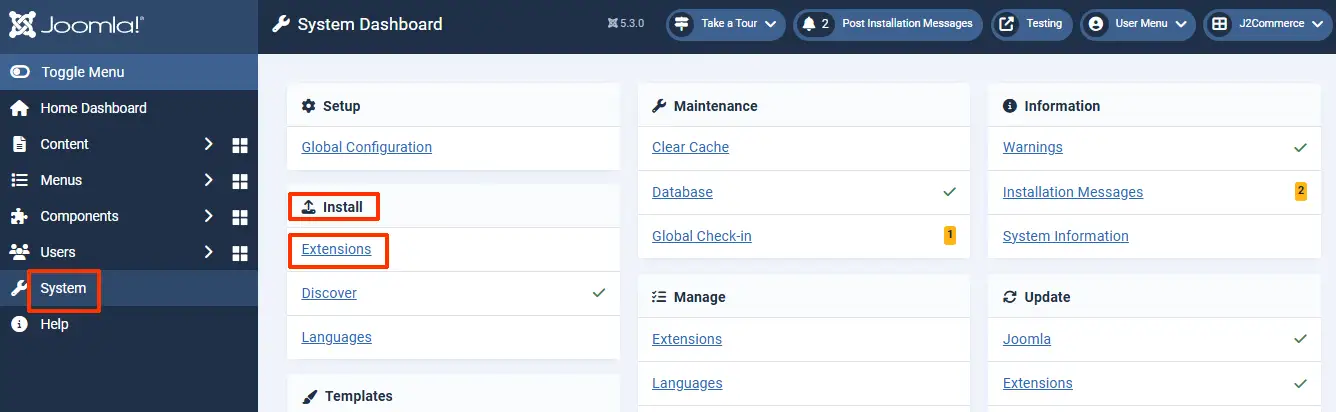The height and width of the screenshot is (412, 1336).
Task: Click the Maintenance wrench icon
Action: (659, 106)
